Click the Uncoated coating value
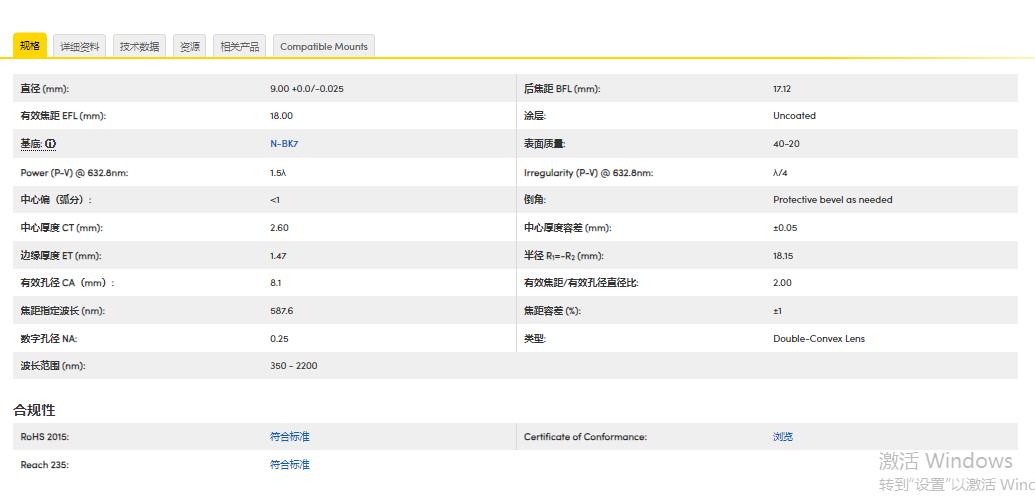This screenshot has width=1035, height=500. [794, 116]
